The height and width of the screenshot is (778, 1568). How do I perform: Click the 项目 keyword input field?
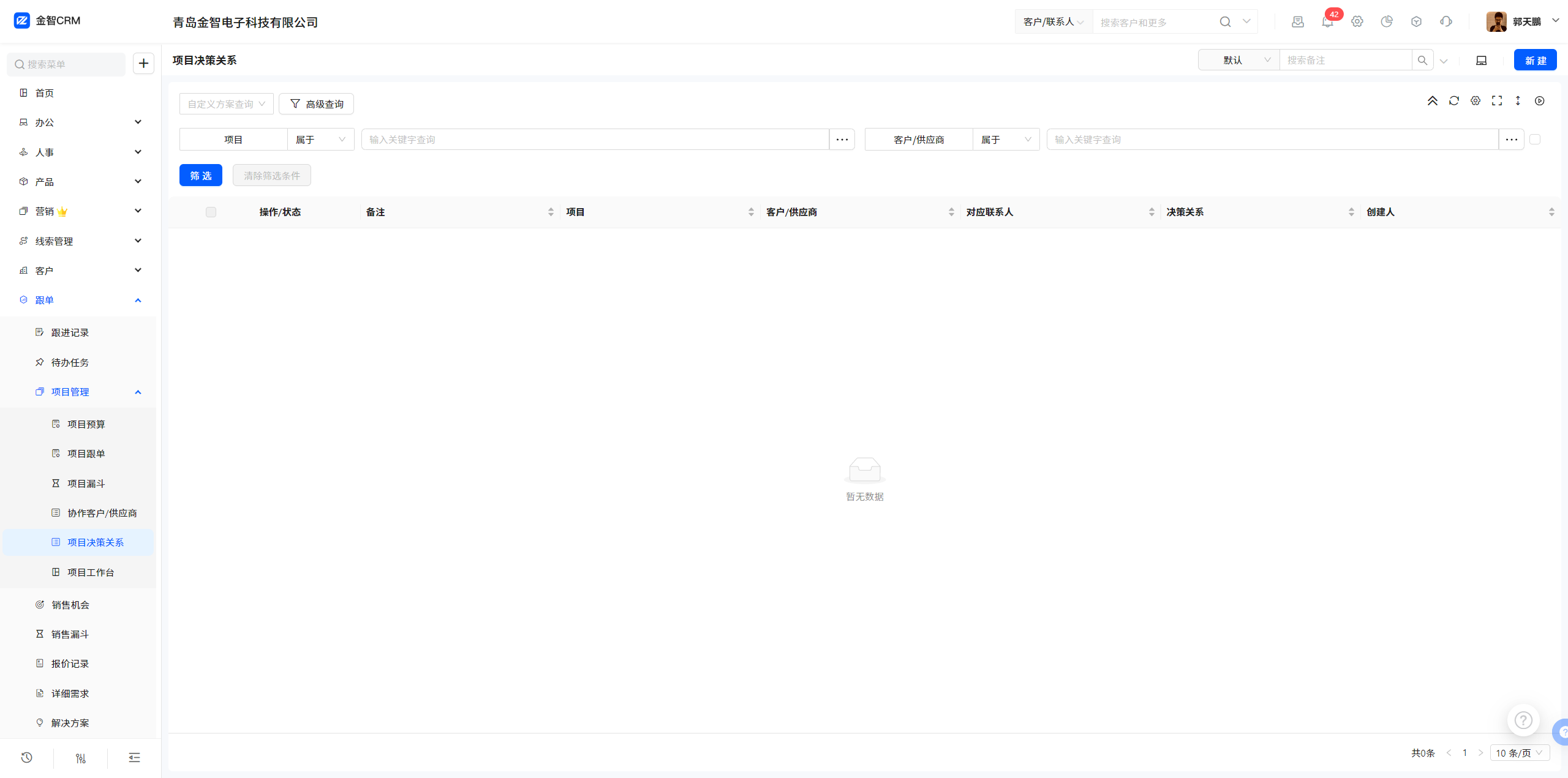tap(594, 140)
